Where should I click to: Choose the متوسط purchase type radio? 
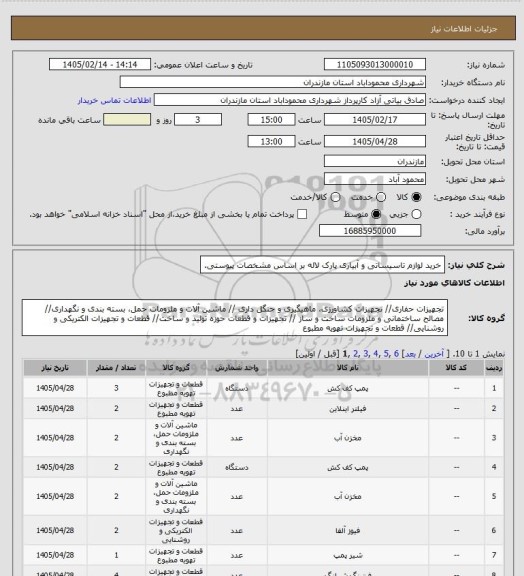pos(376,214)
